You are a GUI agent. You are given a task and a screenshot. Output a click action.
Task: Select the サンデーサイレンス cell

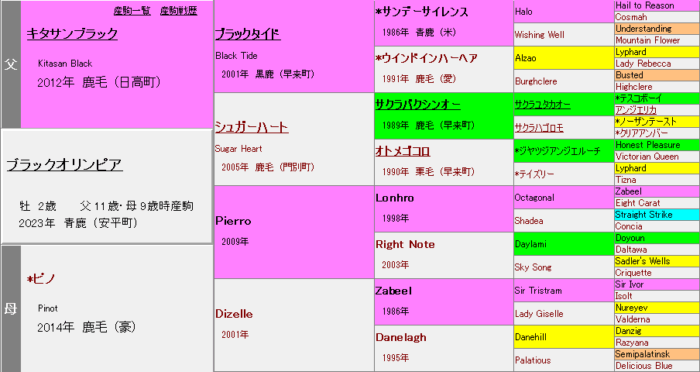tap(444, 23)
